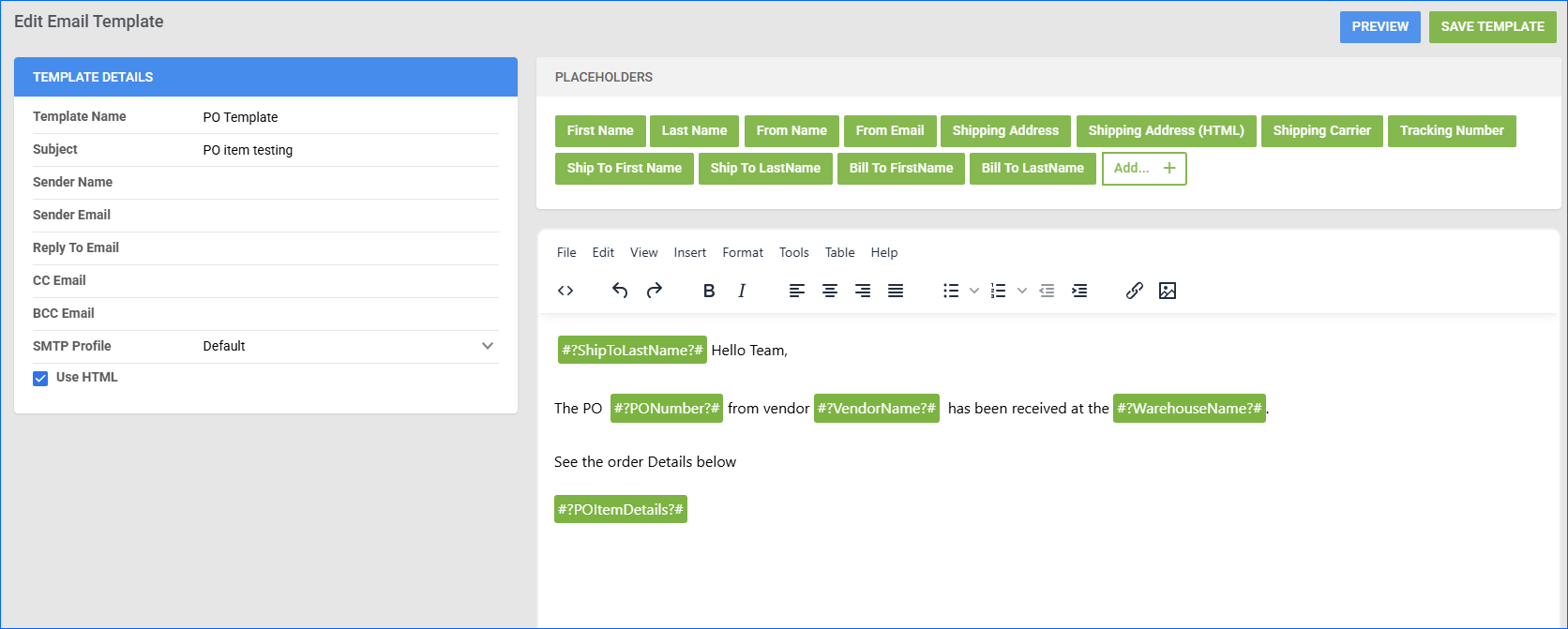Insert the Tracking Number placeholder
Screen dimensions: 1568x629
(x=1452, y=131)
